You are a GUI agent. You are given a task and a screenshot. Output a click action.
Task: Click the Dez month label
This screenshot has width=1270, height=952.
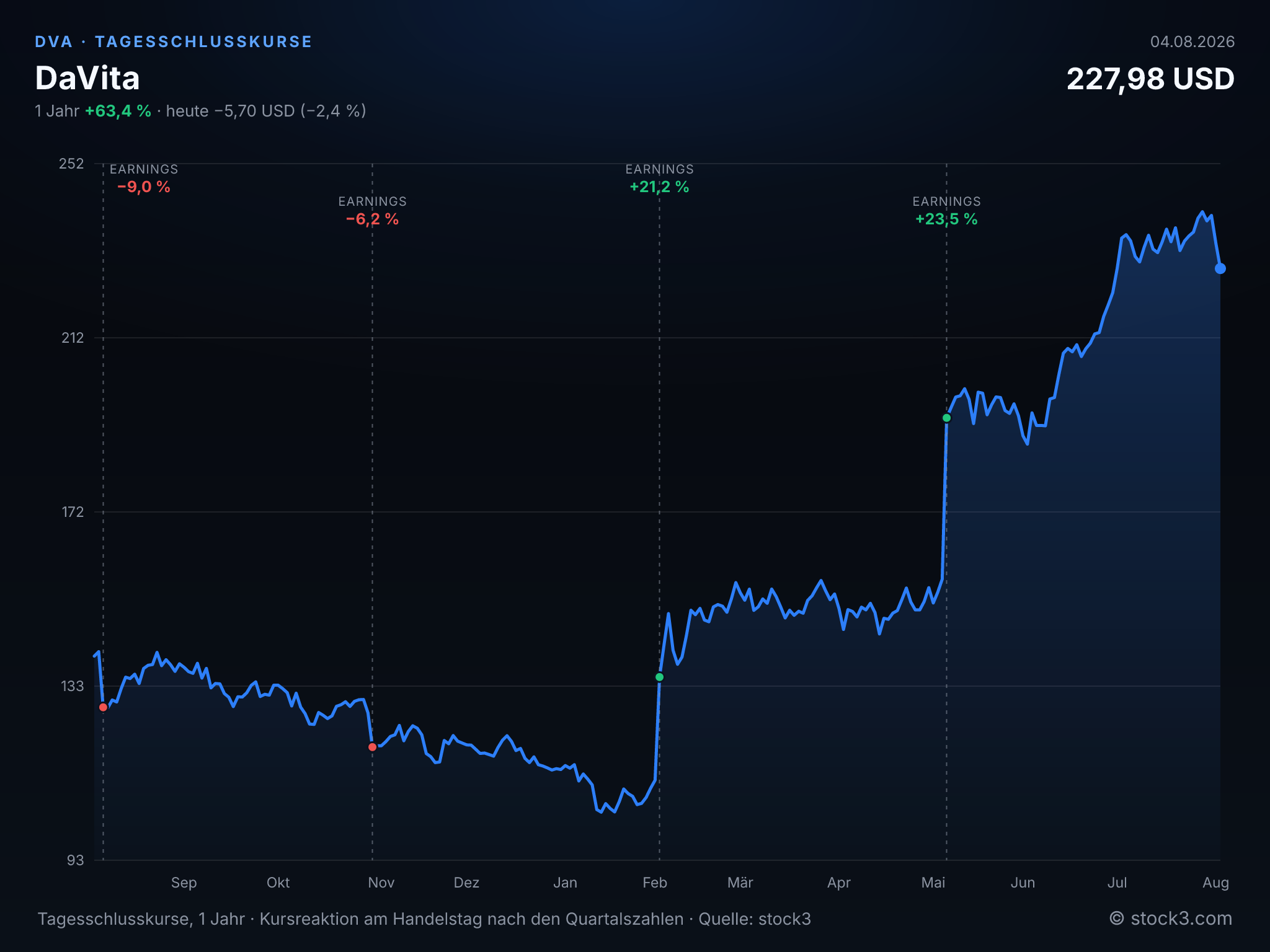pos(467,883)
